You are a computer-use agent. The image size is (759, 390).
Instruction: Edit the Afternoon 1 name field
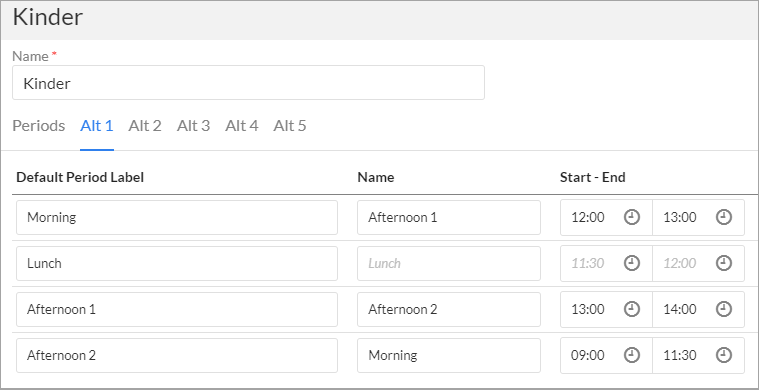449,217
